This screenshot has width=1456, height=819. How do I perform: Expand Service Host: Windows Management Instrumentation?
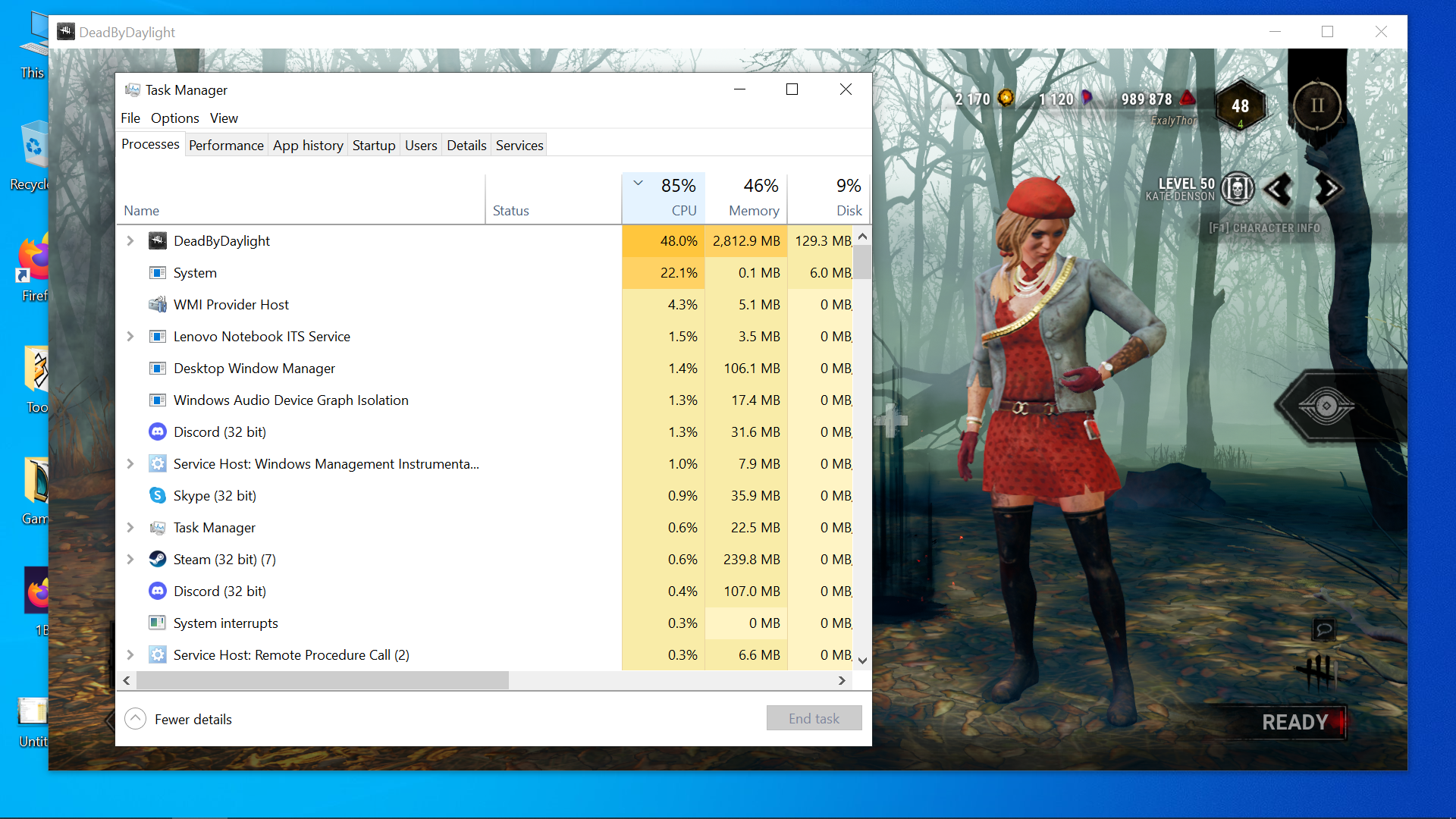coord(130,464)
